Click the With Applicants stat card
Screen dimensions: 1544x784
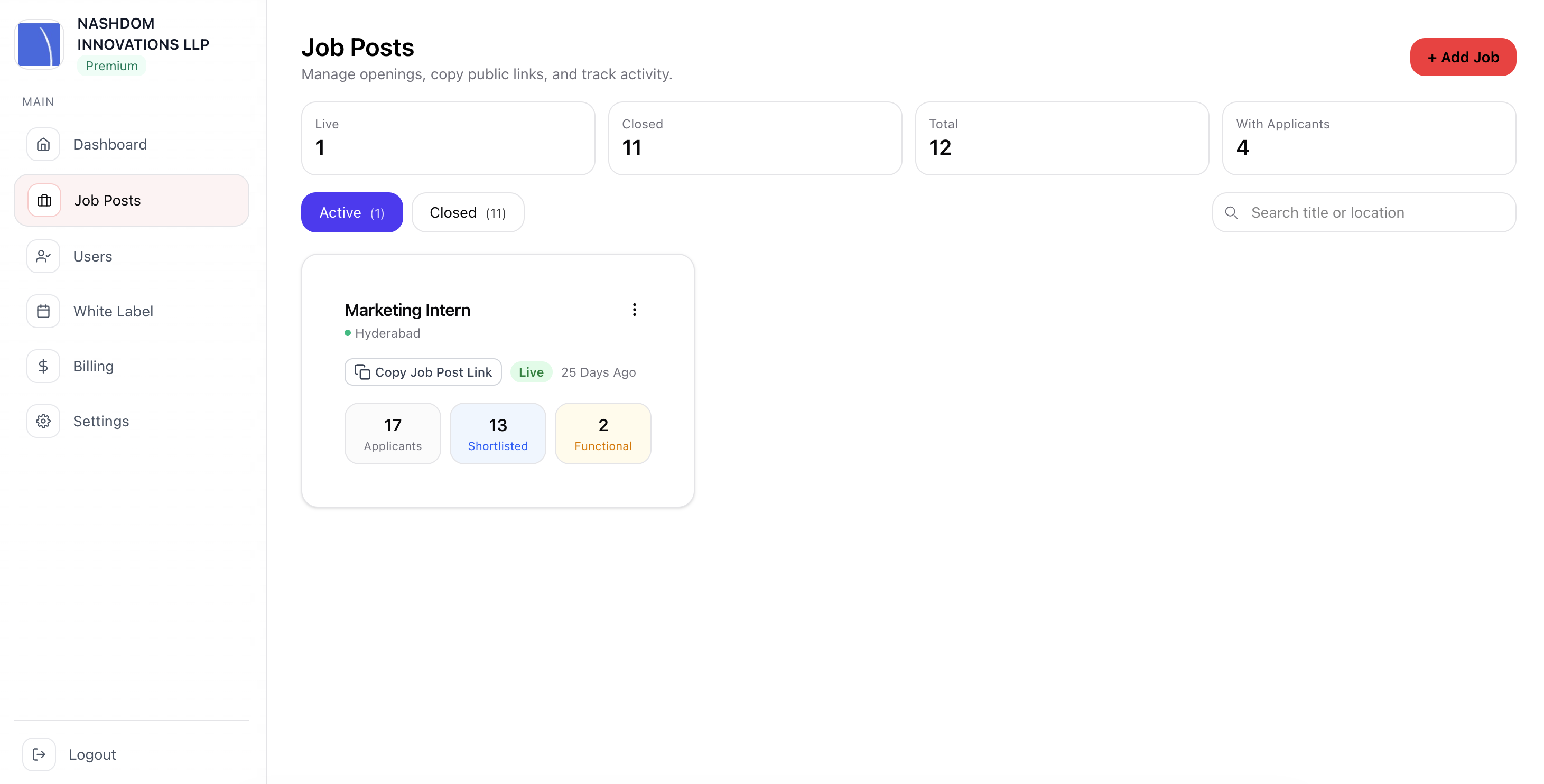(1369, 138)
